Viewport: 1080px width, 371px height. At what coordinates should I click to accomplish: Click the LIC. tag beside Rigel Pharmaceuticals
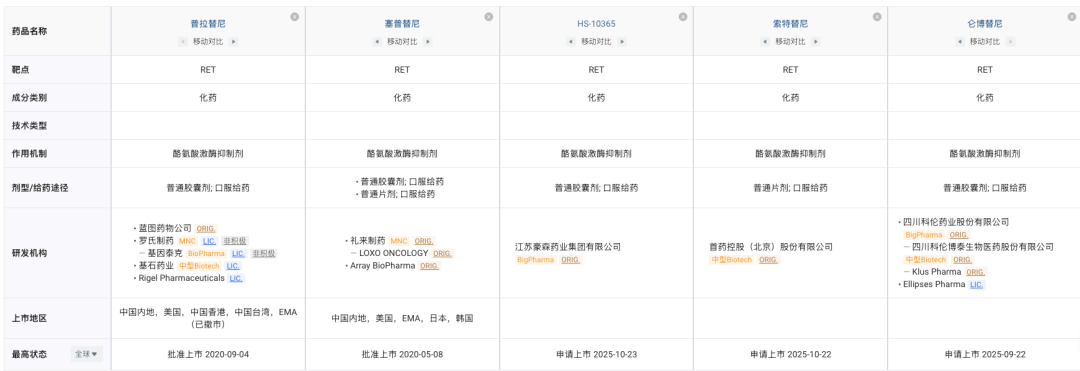[x=237, y=278]
